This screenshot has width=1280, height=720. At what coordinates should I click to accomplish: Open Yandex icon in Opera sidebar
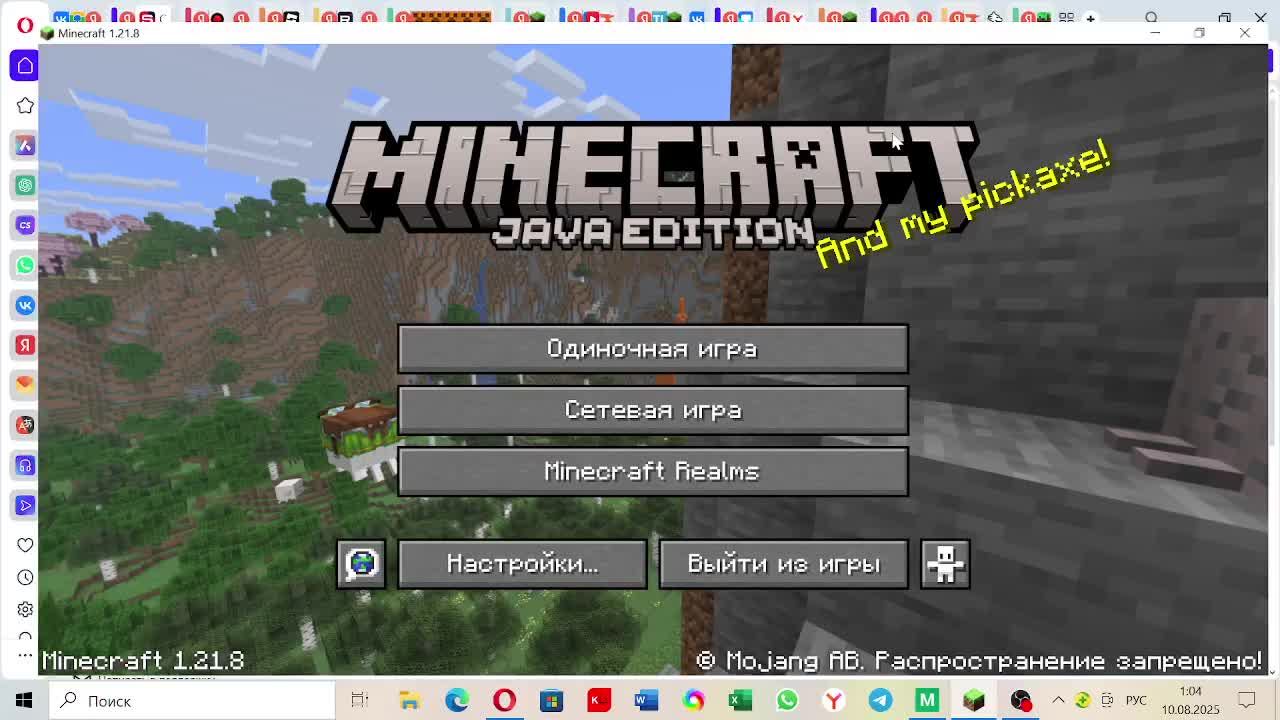point(25,345)
